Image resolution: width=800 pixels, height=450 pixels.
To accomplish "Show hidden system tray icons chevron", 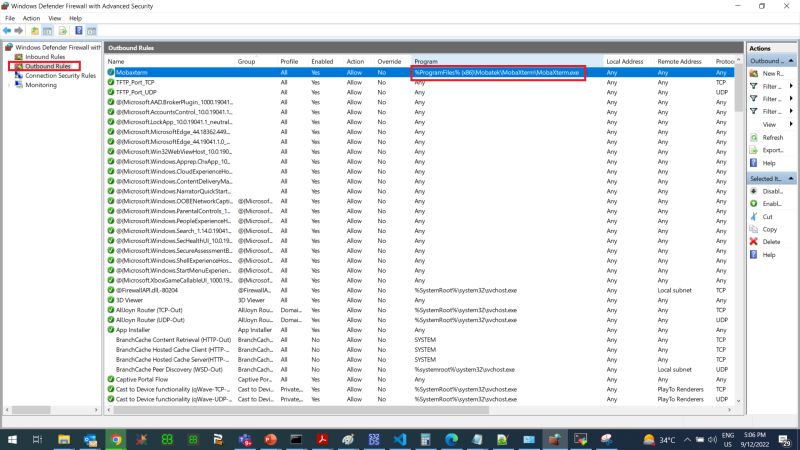I will coord(687,440).
